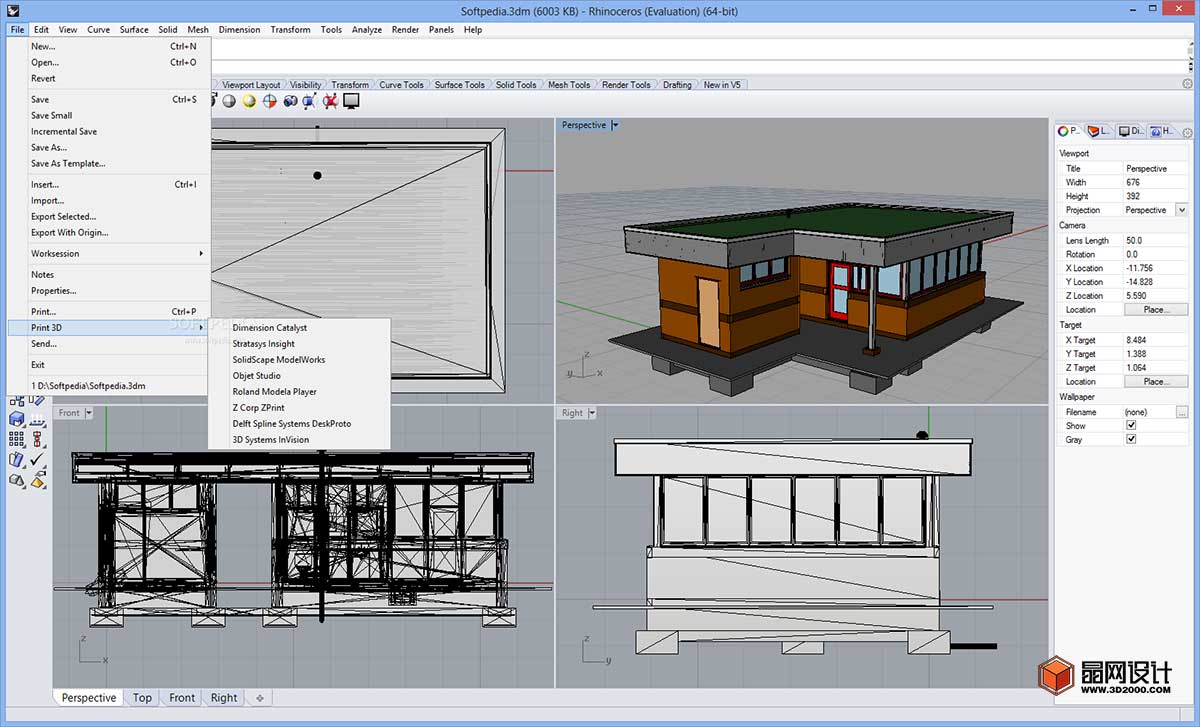Screen dimensions: 1200x727
Task: Click the array grid icon in left toolbar
Action: tap(17, 439)
